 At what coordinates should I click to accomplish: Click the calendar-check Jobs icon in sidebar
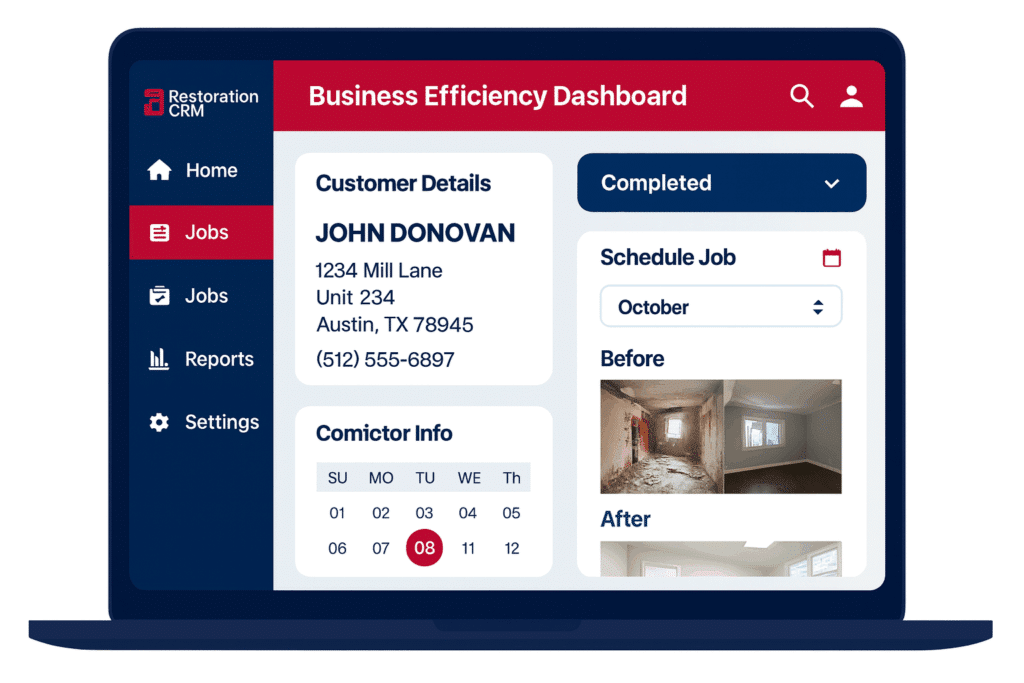click(x=159, y=296)
